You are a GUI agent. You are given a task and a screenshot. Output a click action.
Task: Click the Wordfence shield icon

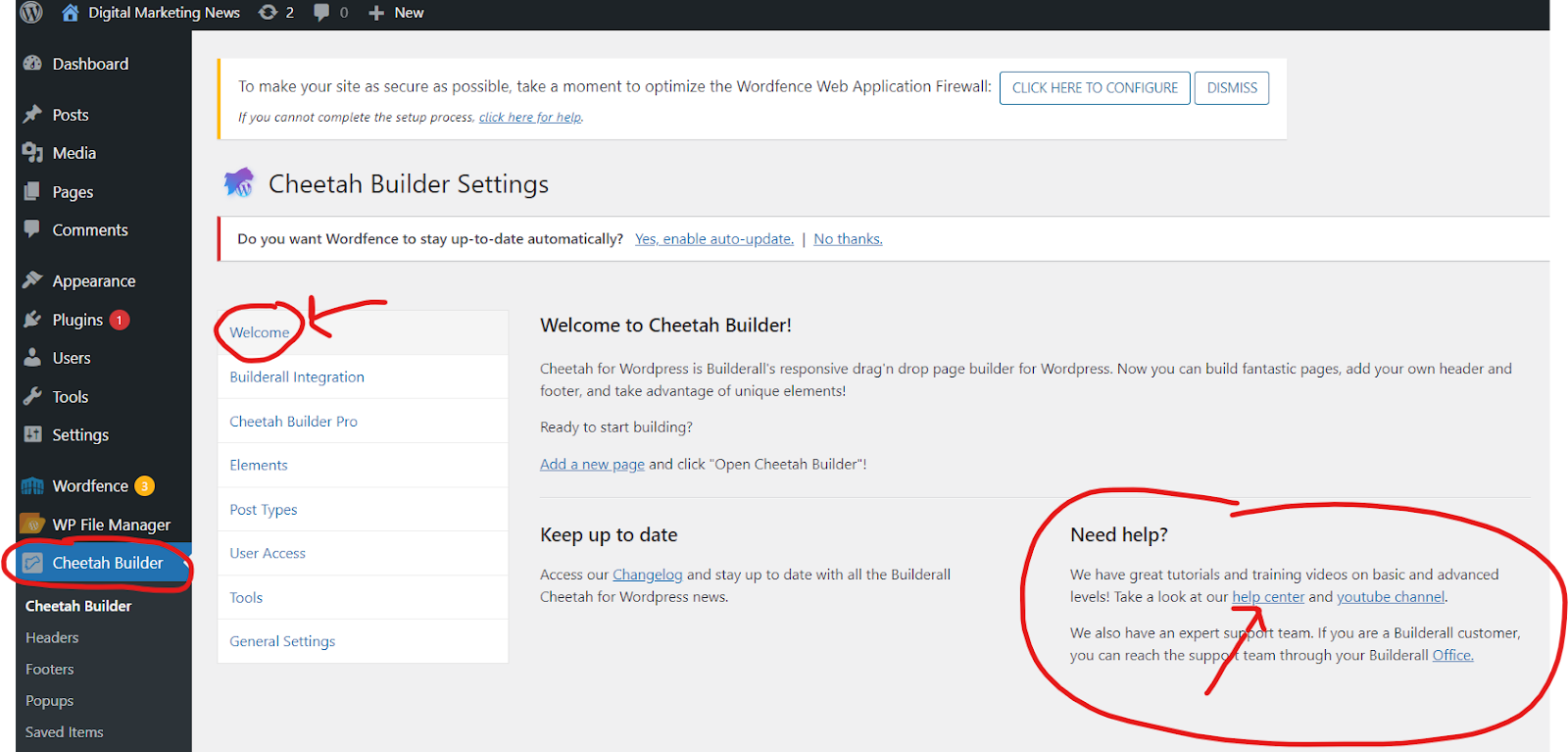click(32, 485)
